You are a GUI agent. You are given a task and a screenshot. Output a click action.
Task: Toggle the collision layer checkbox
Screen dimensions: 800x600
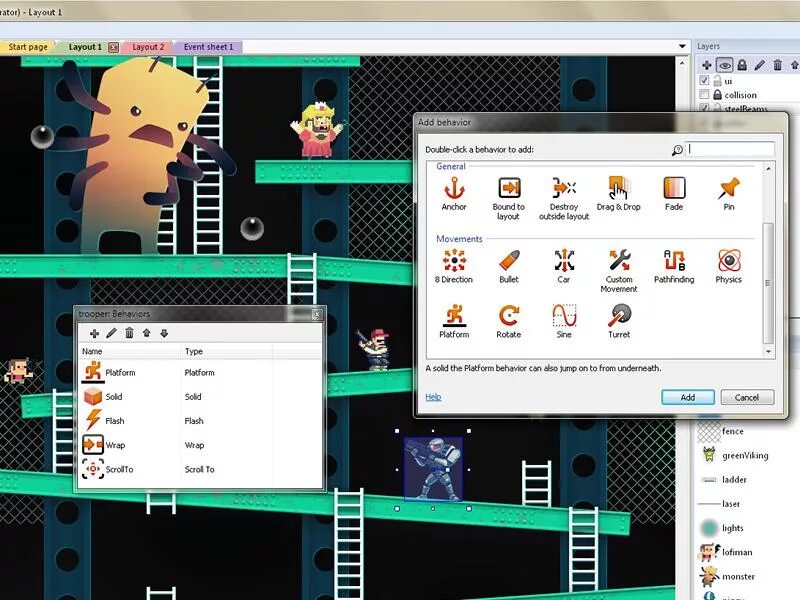(x=704, y=94)
